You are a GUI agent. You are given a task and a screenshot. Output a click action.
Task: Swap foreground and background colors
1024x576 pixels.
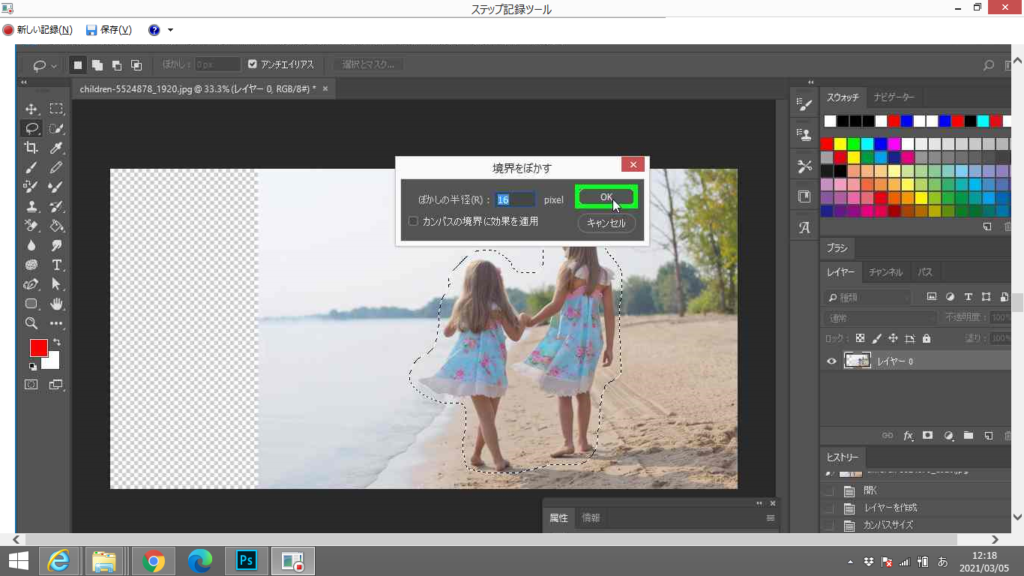[57, 342]
